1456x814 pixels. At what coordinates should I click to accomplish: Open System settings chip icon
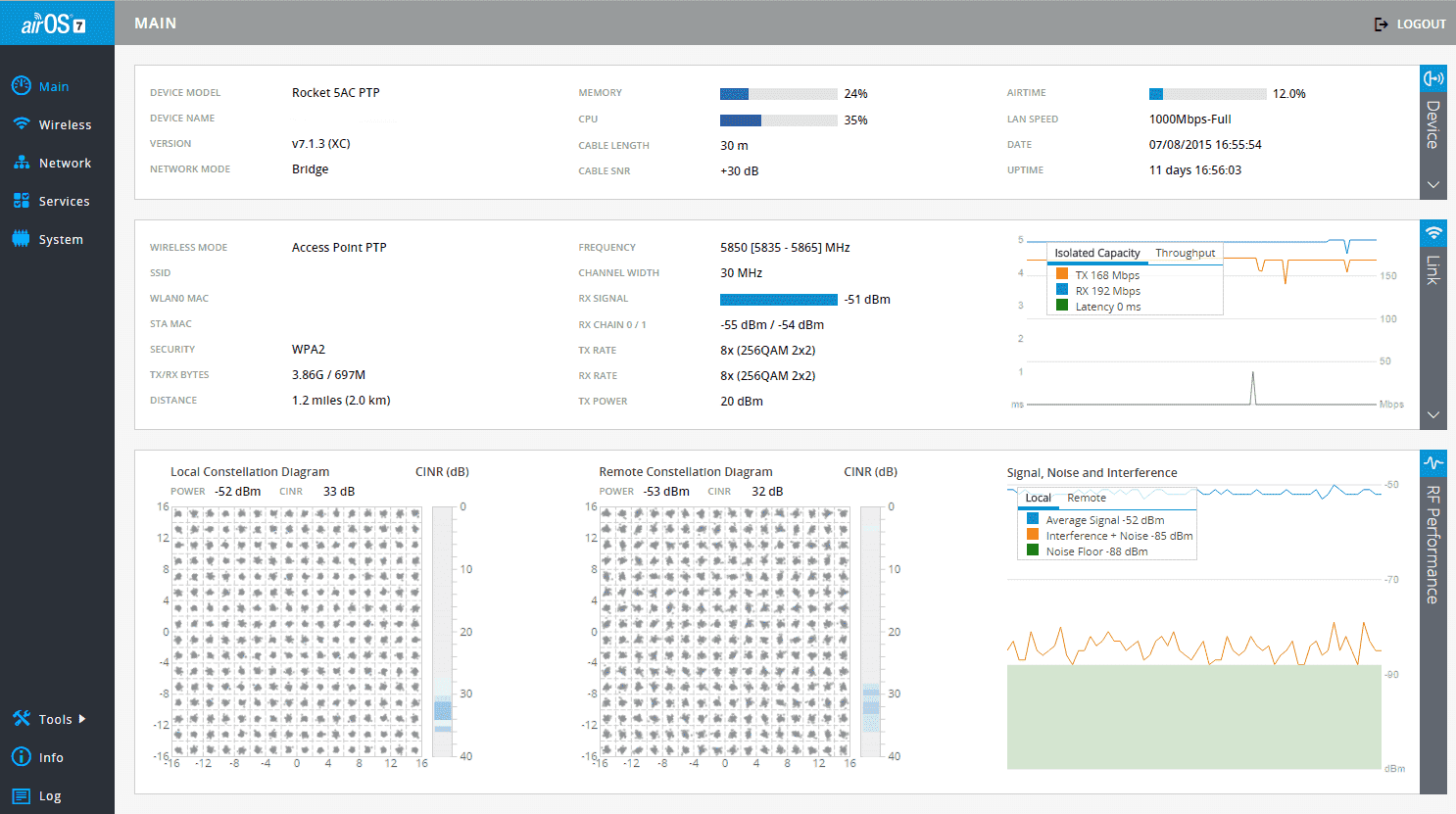(21, 239)
